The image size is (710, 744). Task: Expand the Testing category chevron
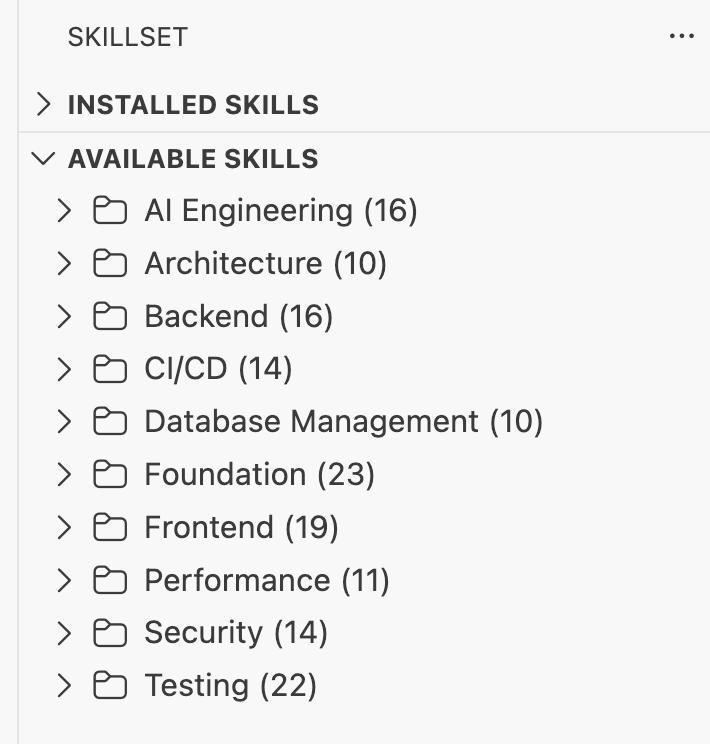point(64,686)
